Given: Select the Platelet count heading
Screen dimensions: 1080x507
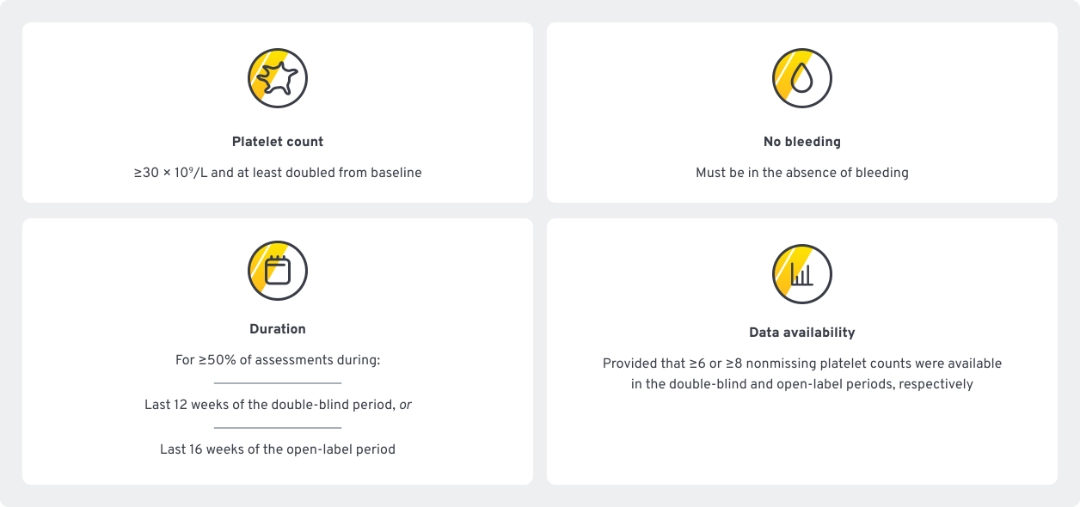Looking at the screenshot, I should (x=278, y=142).
